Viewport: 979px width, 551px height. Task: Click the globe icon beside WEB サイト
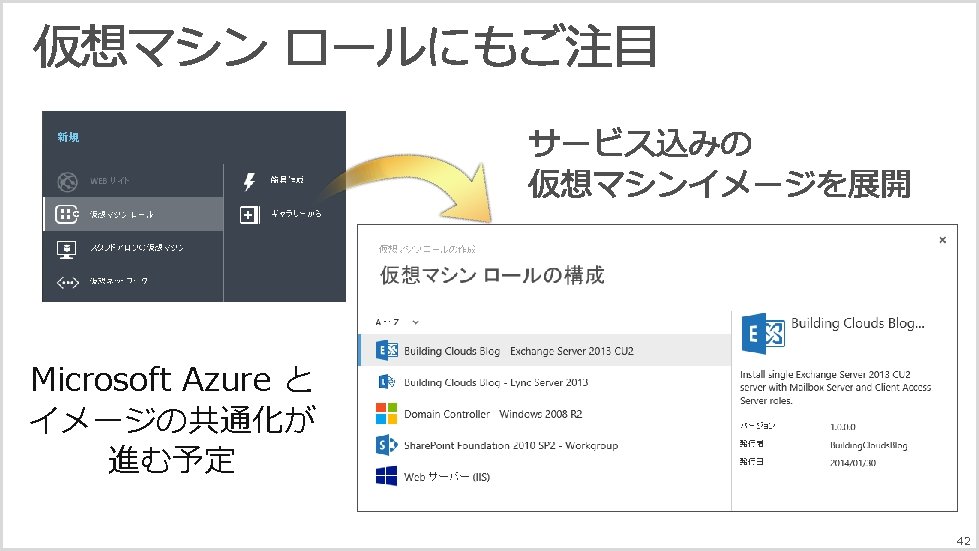pos(67,182)
